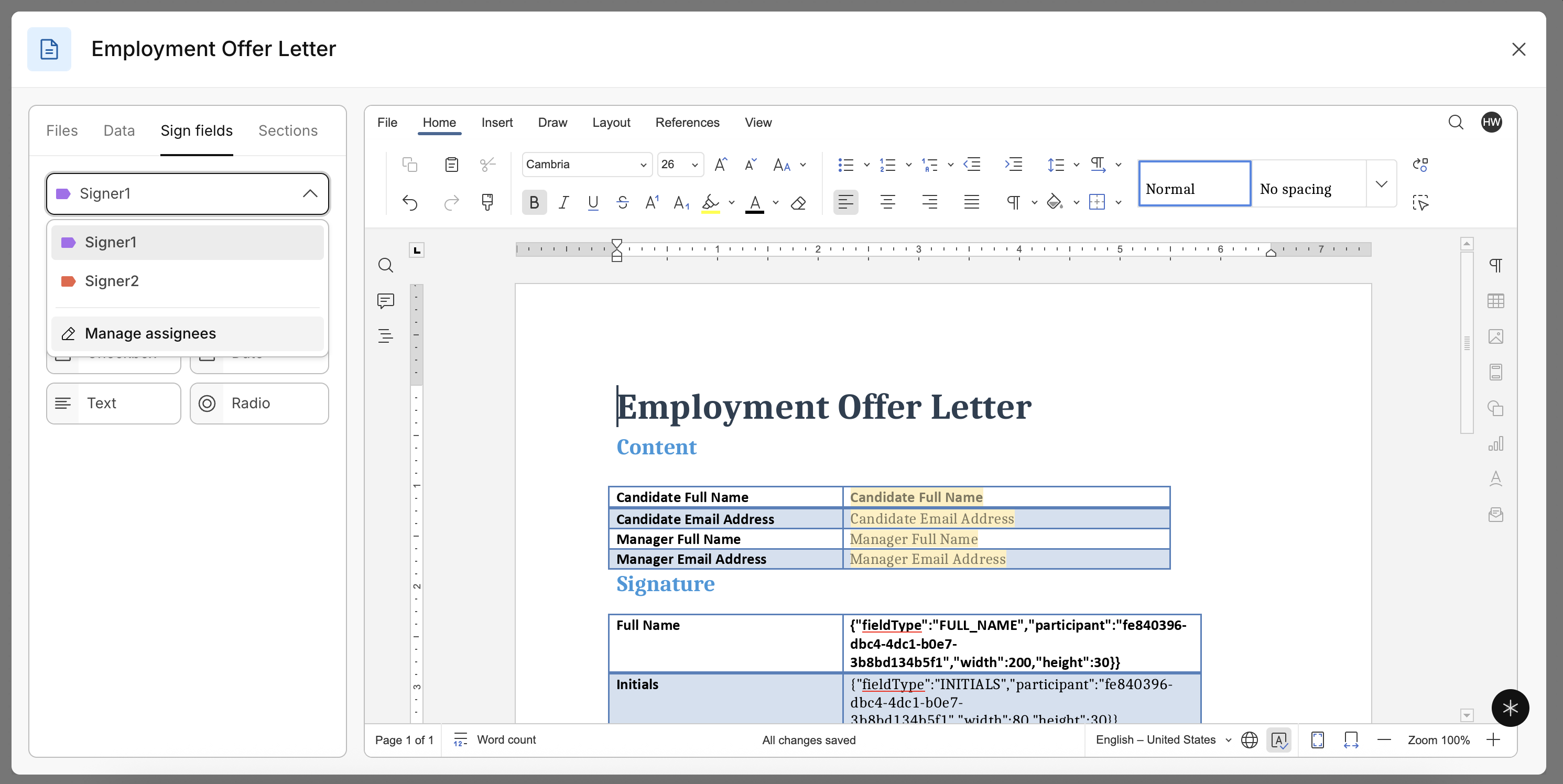Viewport: 1563px width, 784px height.
Task: Open the comments icon in left sidebar
Action: (x=385, y=300)
